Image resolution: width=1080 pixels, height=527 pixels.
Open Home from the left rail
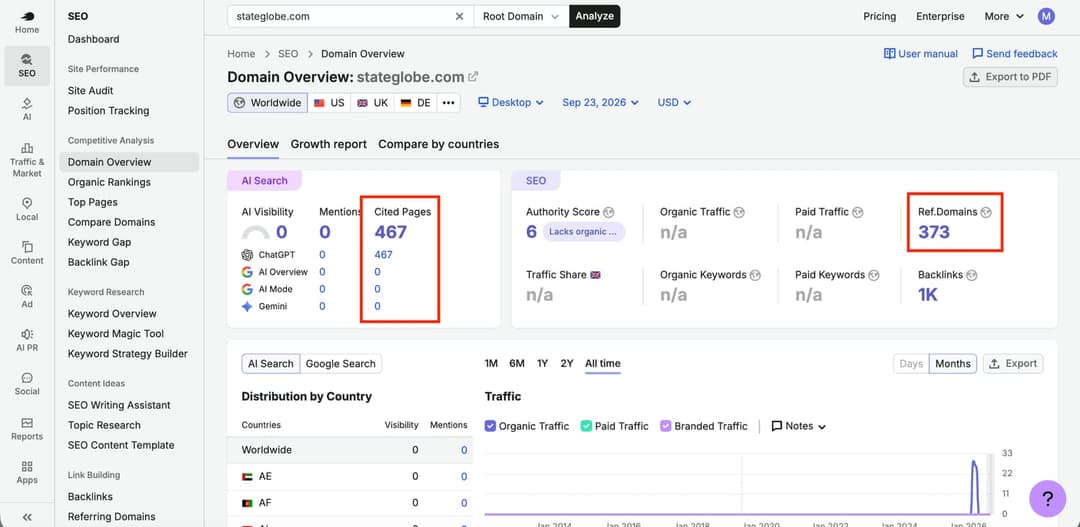[27, 23]
